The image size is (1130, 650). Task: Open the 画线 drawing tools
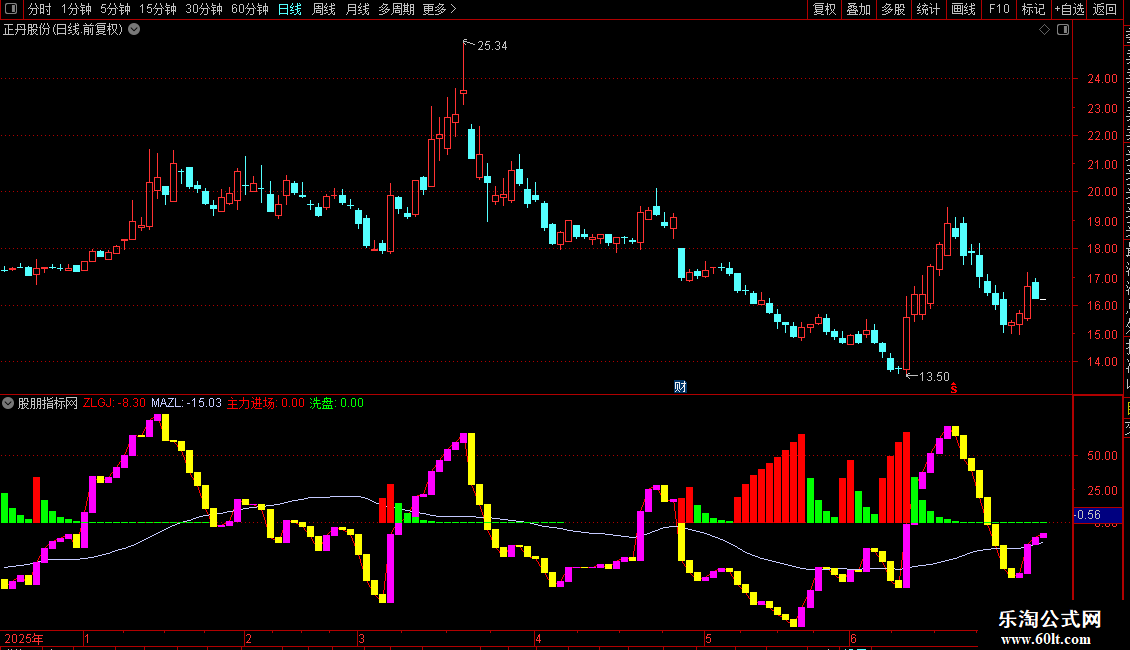point(964,9)
